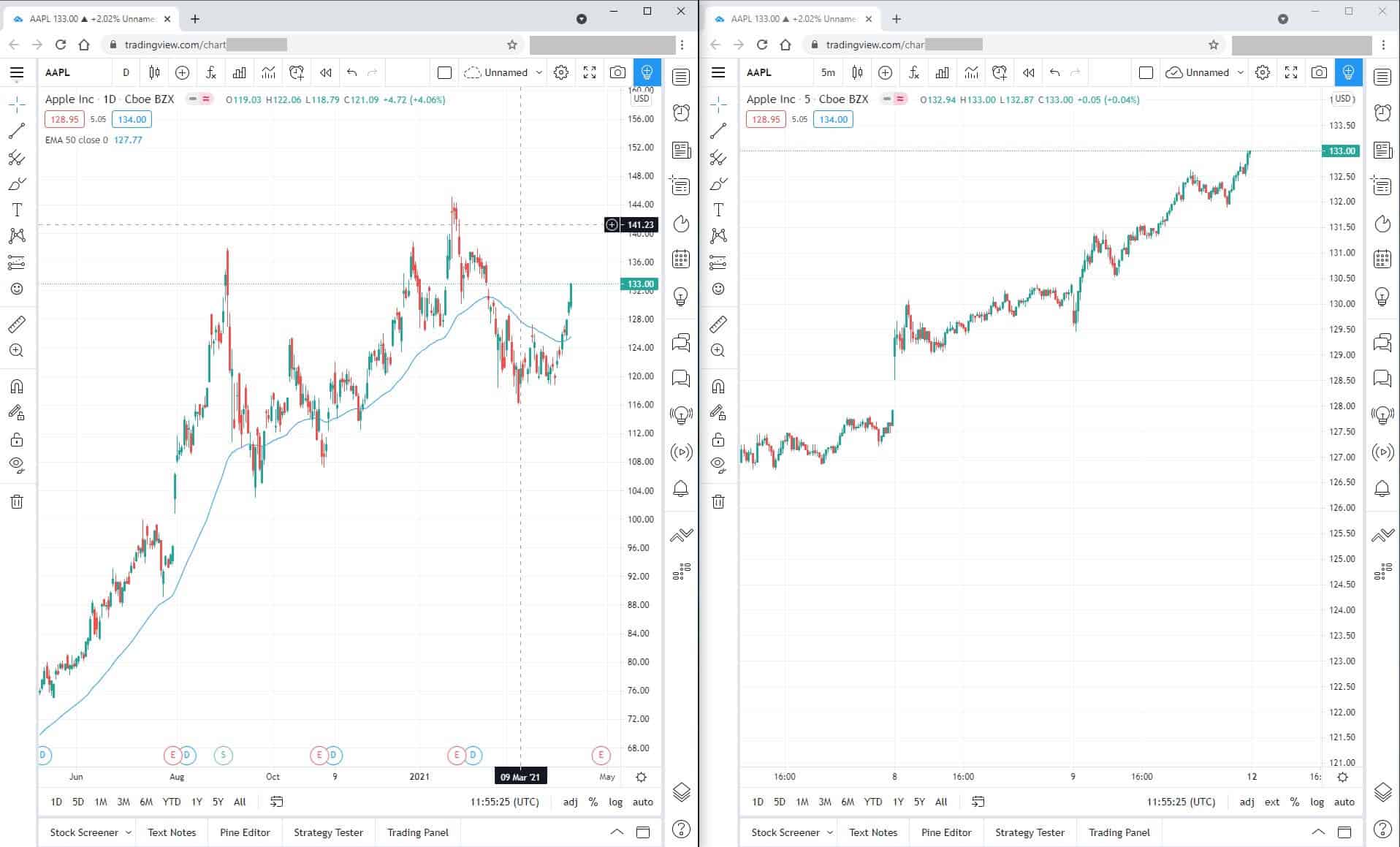Remove drawings with the trash icon

pos(16,502)
